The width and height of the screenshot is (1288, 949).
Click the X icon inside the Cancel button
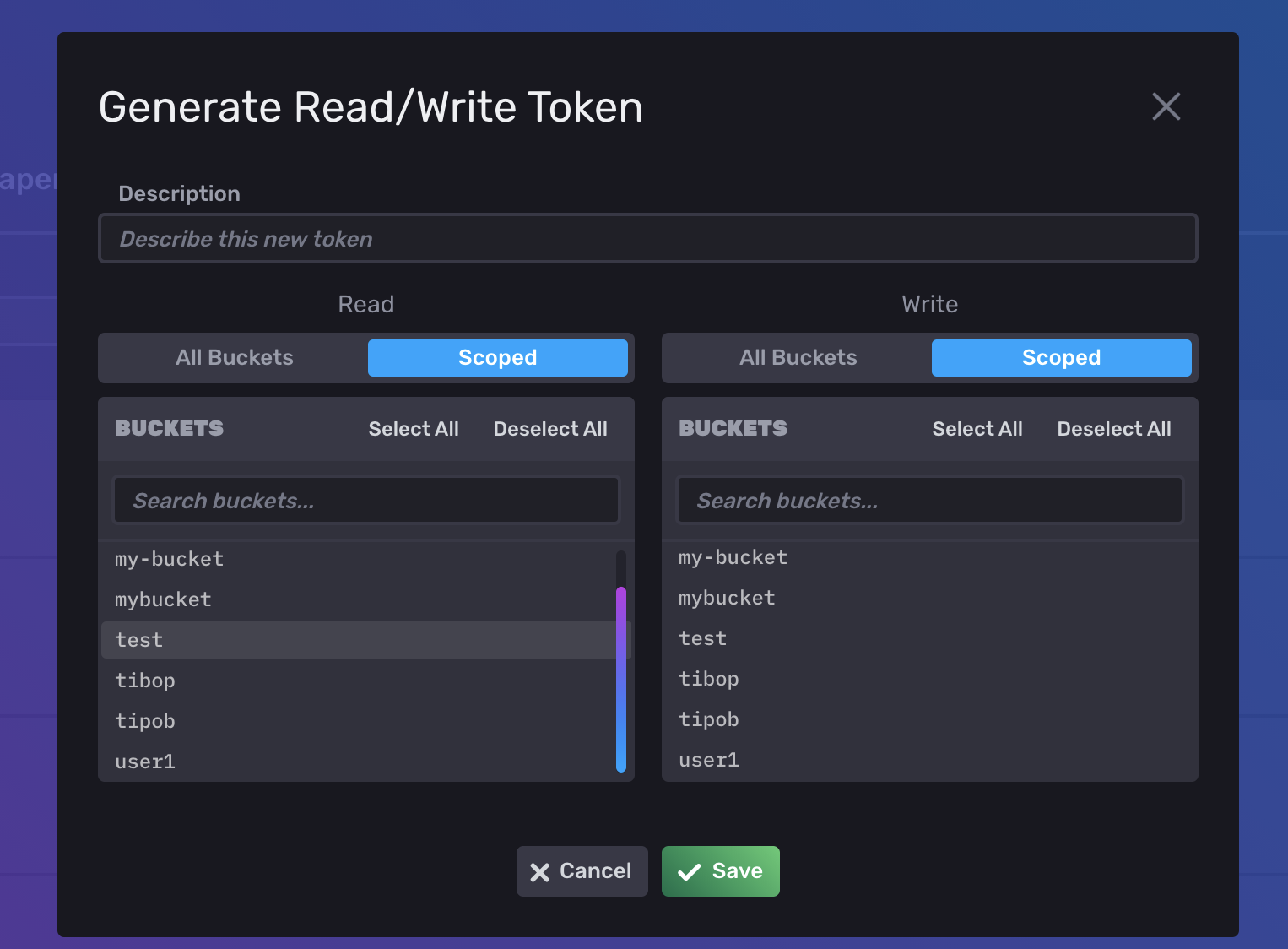click(540, 870)
